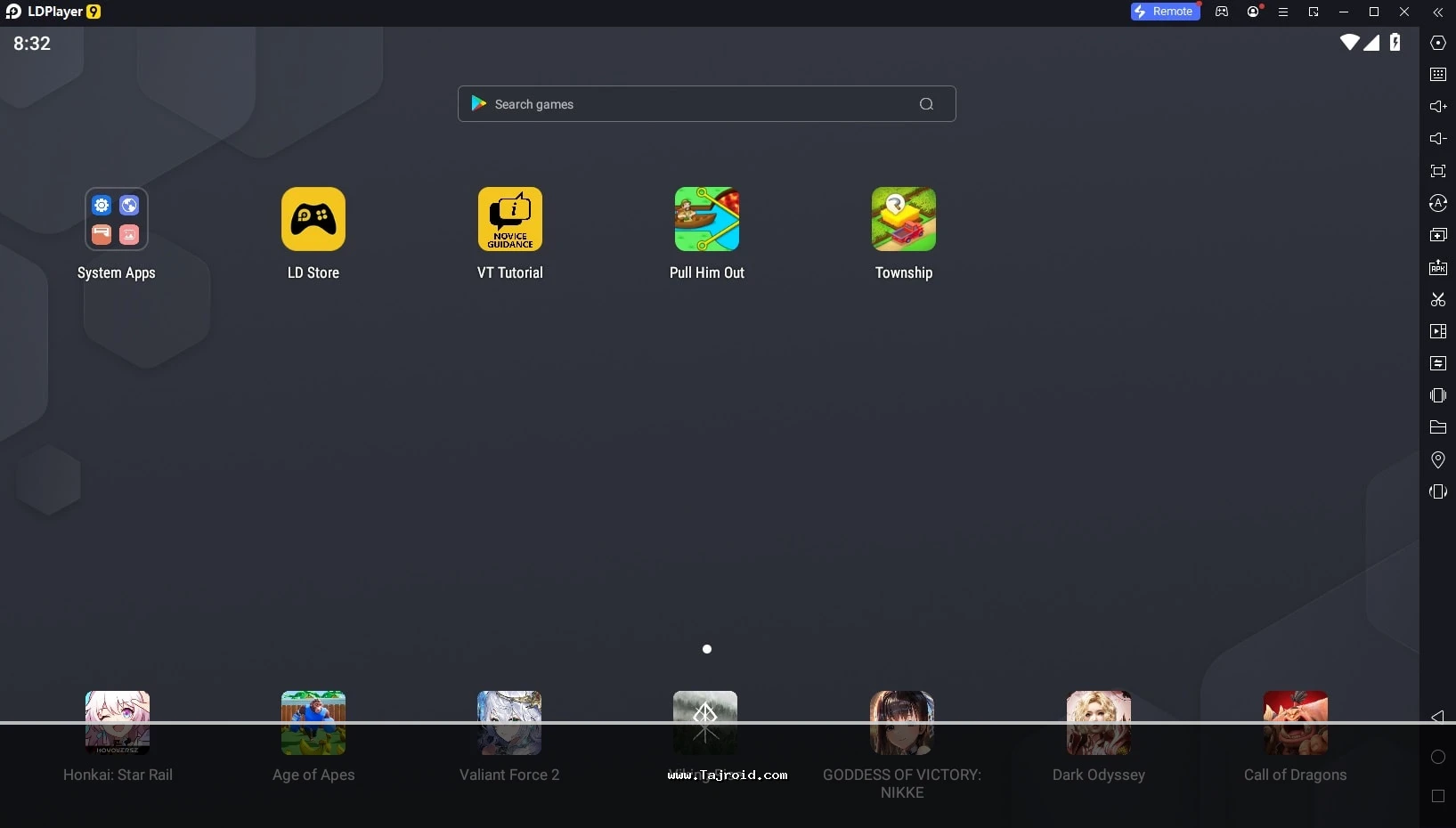Turn volume down in the sidebar
This screenshot has width=1456, height=828.
[x=1437, y=139]
